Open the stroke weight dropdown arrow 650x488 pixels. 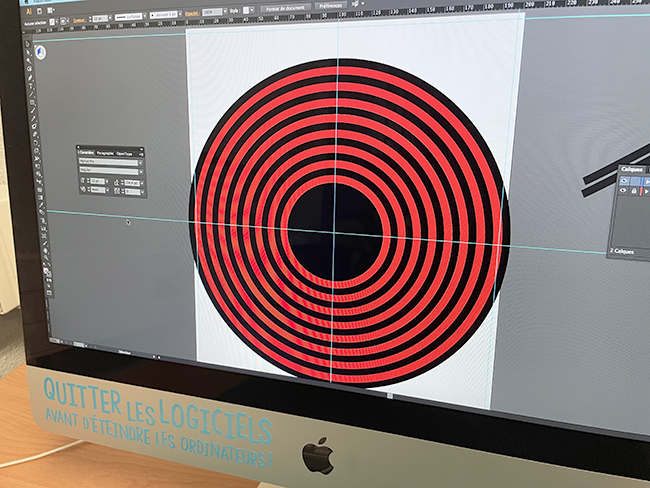[x=110, y=18]
